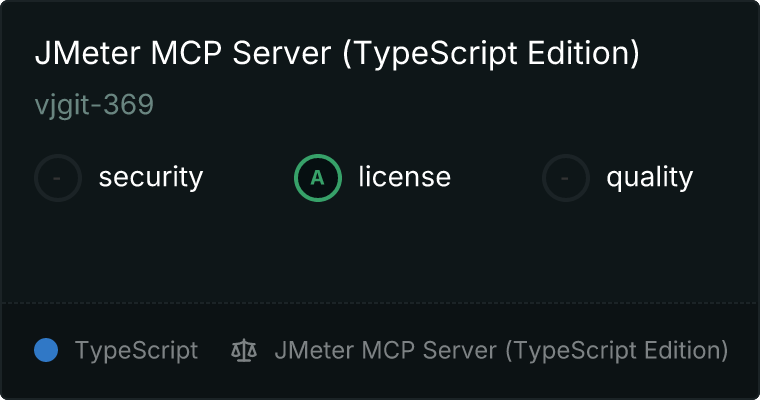The image size is (760, 400).
Task: Click the dash inside the security circle
Action: click(57, 178)
